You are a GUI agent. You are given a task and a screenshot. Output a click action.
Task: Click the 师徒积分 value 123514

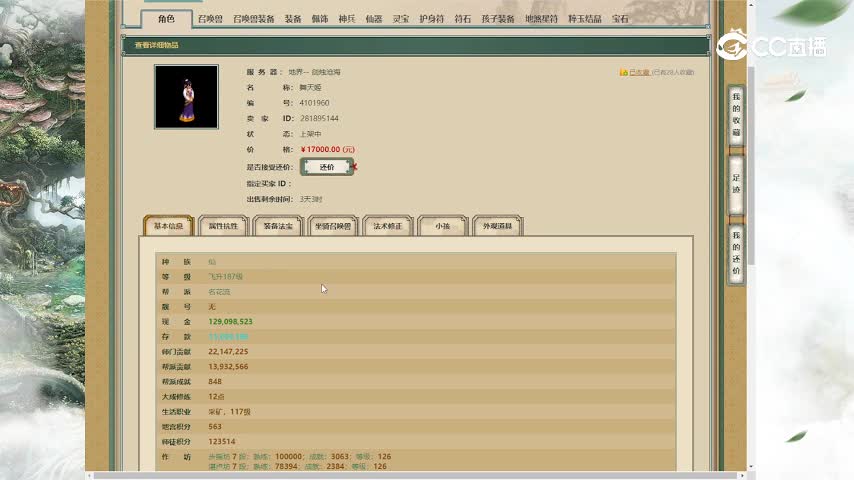(x=222, y=441)
